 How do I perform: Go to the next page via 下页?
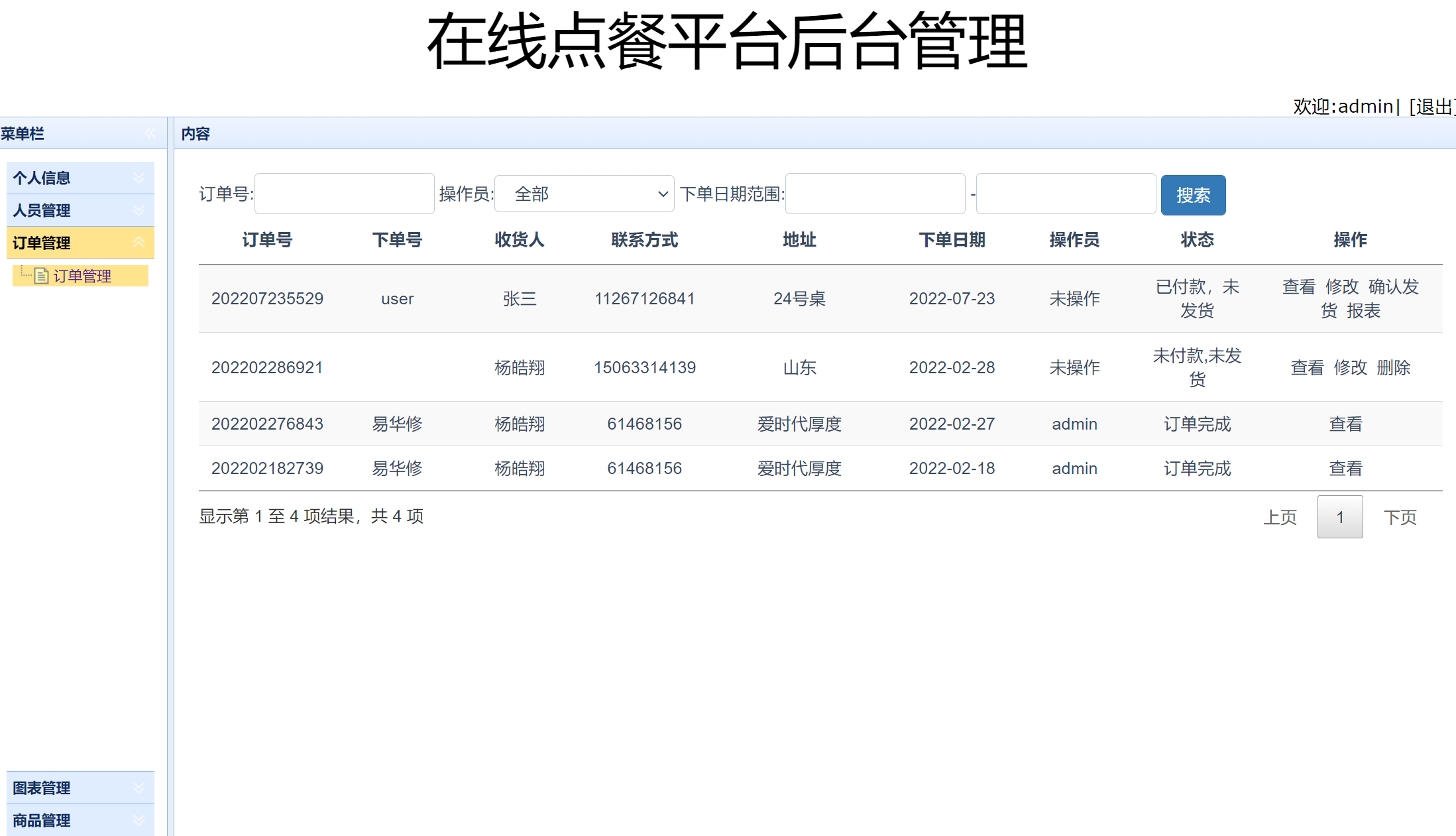click(x=1400, y=516)
